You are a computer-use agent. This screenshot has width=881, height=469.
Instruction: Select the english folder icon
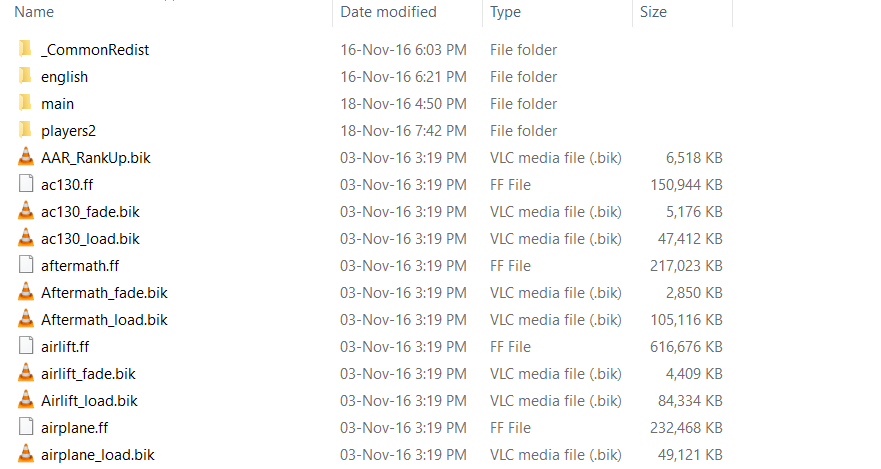coord(26,77)
